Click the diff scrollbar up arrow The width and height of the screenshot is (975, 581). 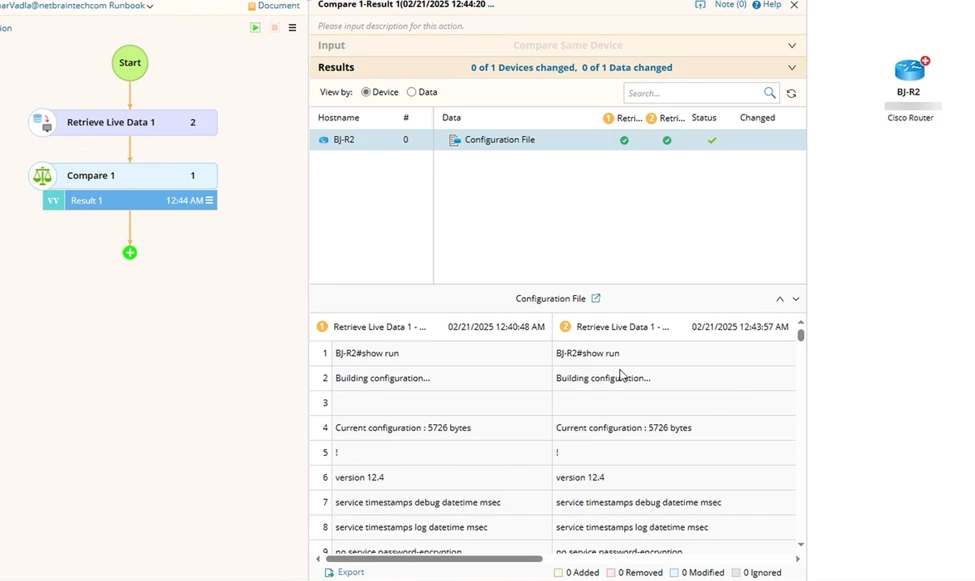[x=801, y=322]
